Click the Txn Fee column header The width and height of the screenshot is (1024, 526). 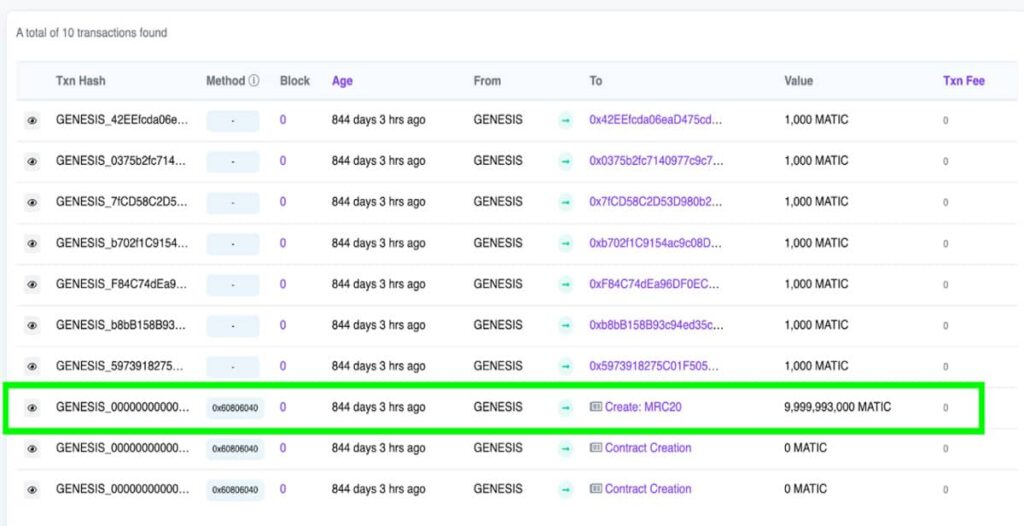point(964,81)
